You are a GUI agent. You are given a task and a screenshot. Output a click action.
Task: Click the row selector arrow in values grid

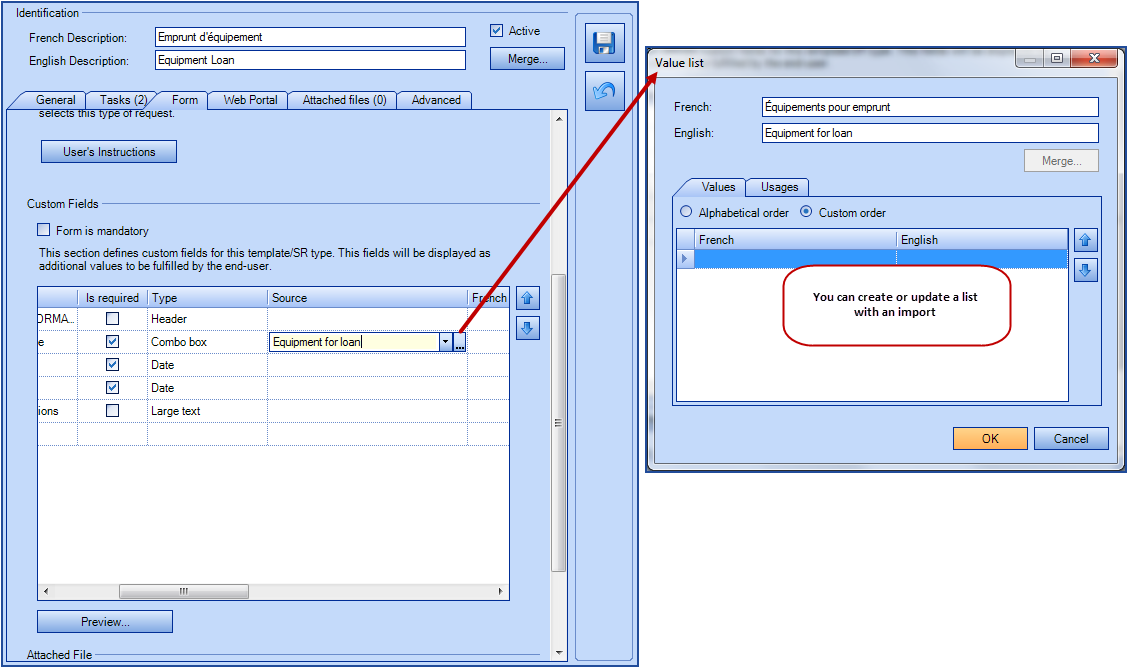point(685,259)
